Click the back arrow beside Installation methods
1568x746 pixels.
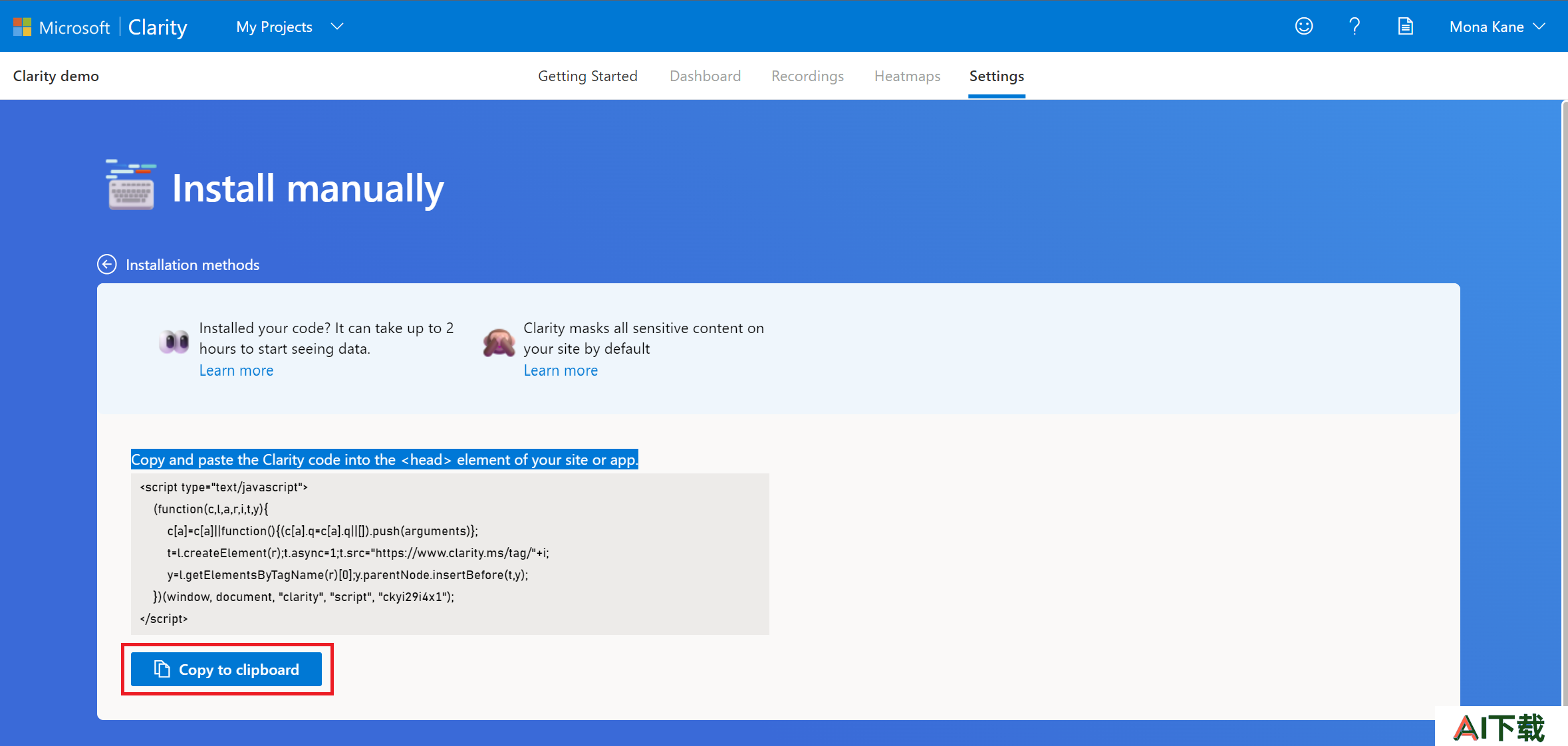tap(107, 265)
